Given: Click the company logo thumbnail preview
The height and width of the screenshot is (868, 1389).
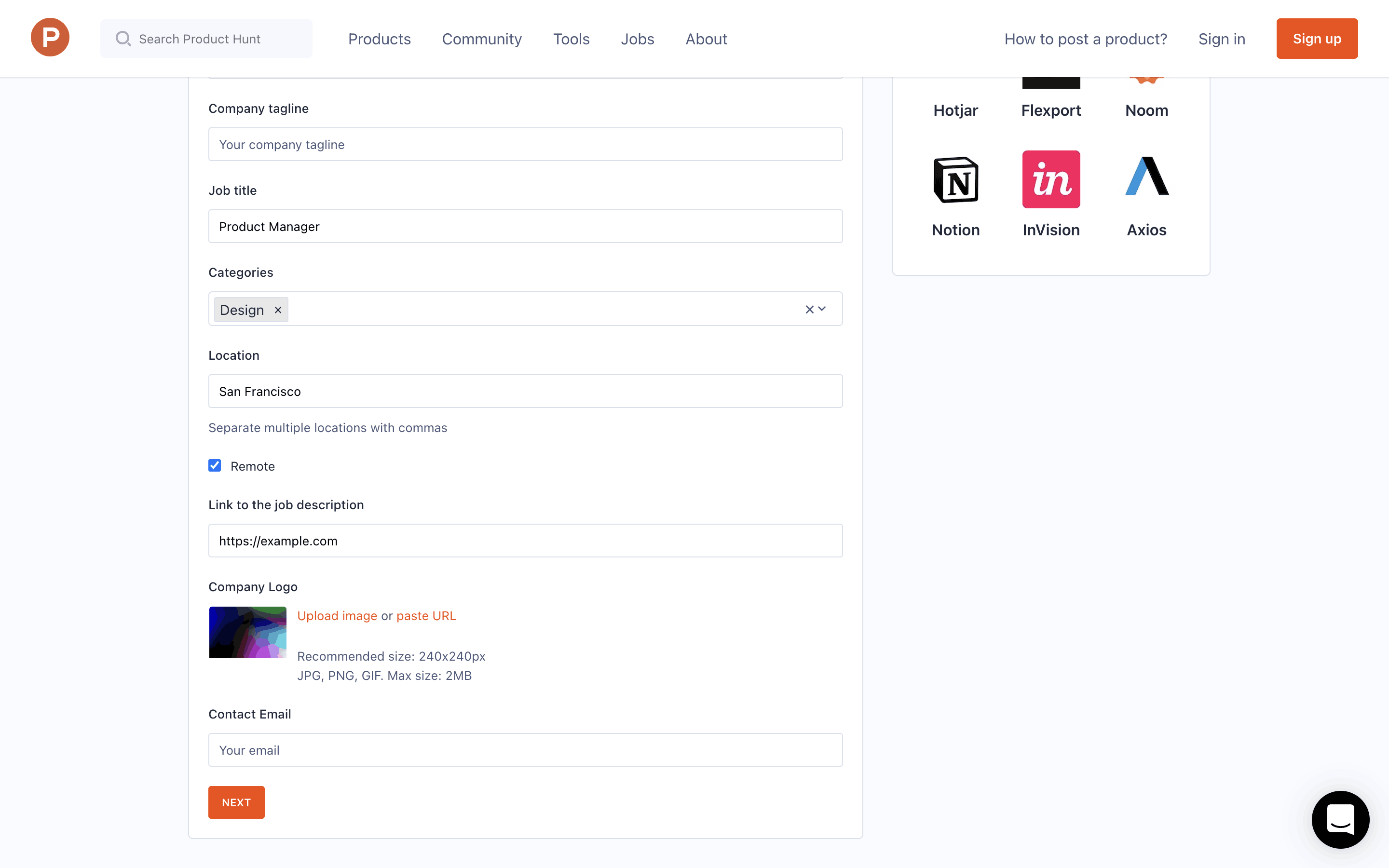Looking at the screenshot, I should tap(247, 632).
